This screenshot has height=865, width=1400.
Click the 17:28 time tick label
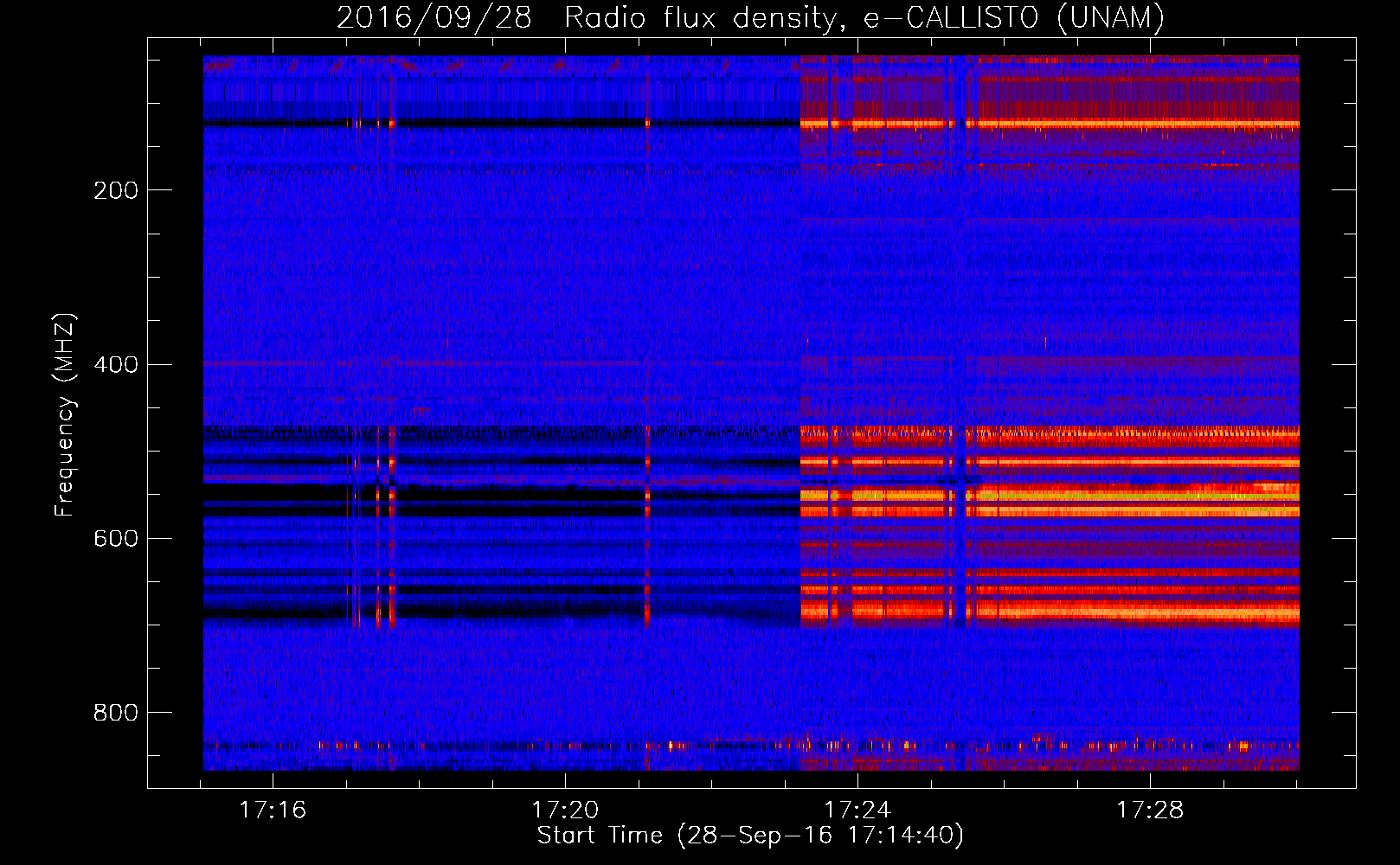[1150, 811]
